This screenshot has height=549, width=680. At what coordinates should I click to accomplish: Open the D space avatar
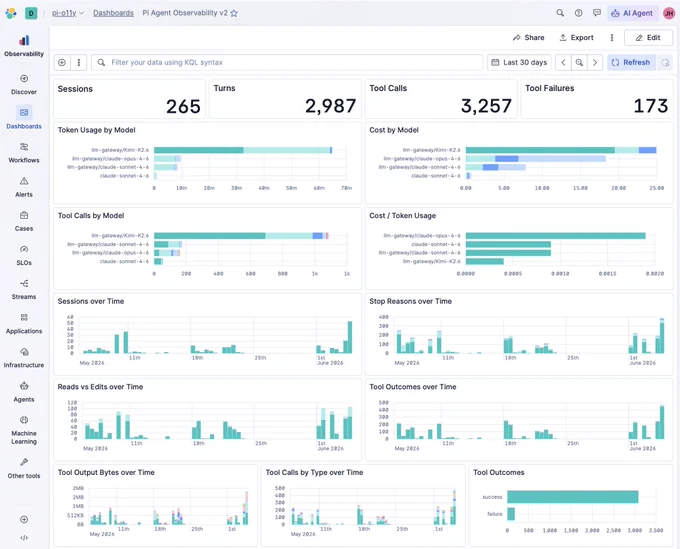[x=31, y=13]
